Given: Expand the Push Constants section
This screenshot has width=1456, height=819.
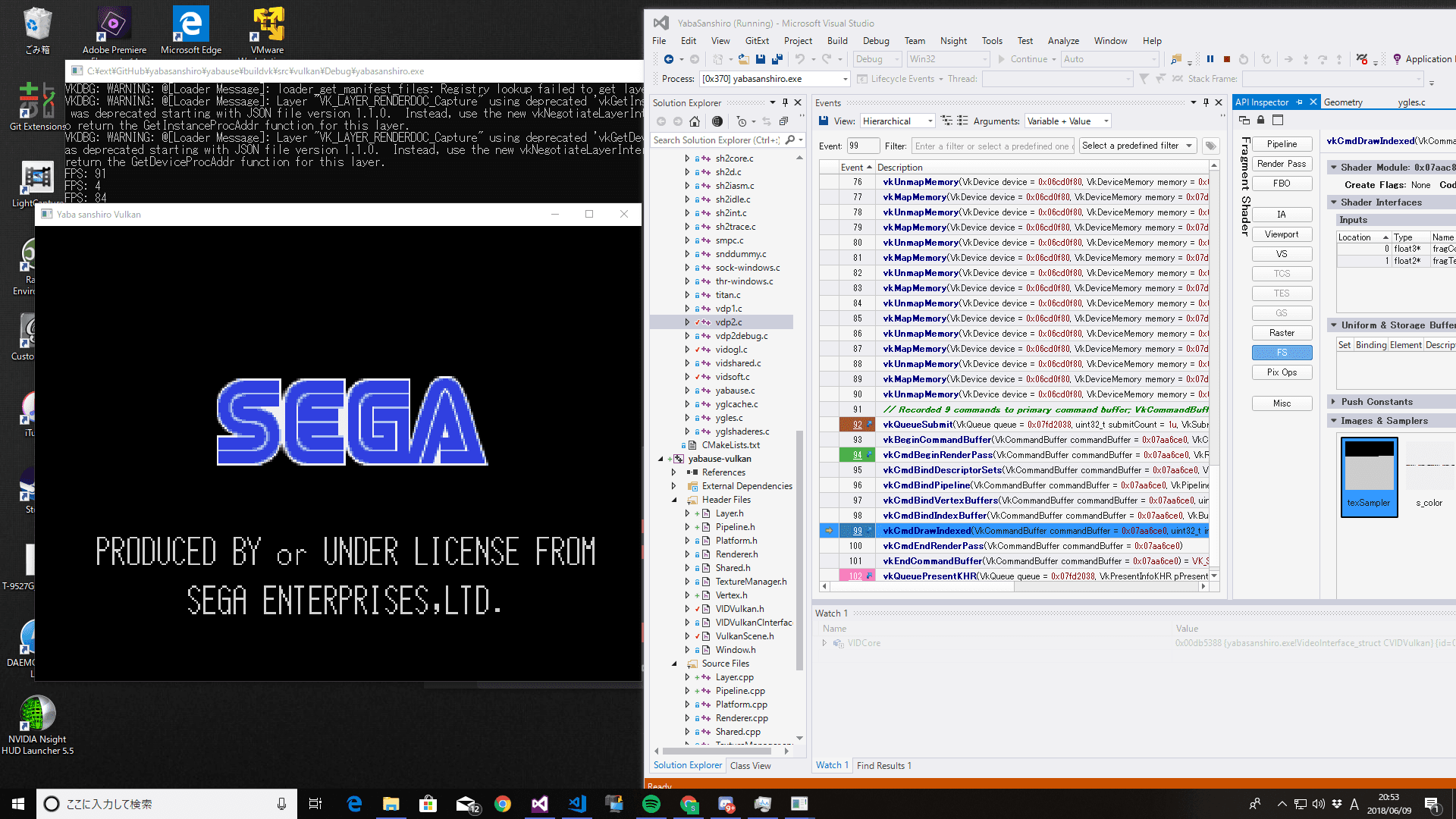Looking at the screenshot, I should [x=1334, y=402].
